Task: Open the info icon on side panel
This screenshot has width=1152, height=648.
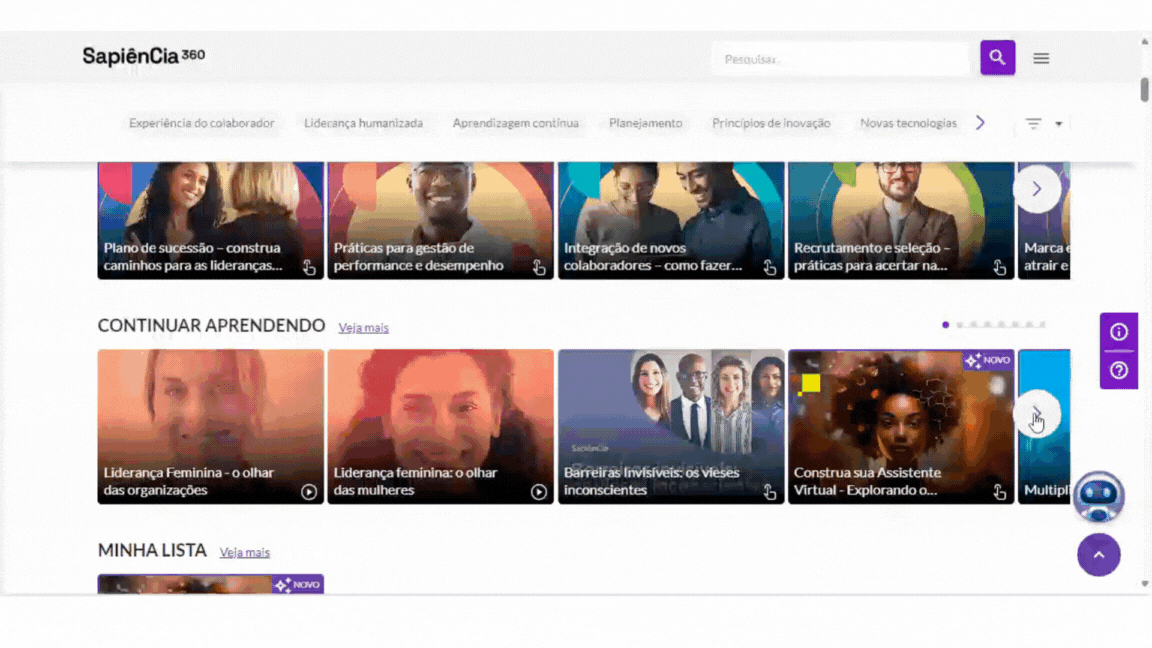Action: point(1118,332)
